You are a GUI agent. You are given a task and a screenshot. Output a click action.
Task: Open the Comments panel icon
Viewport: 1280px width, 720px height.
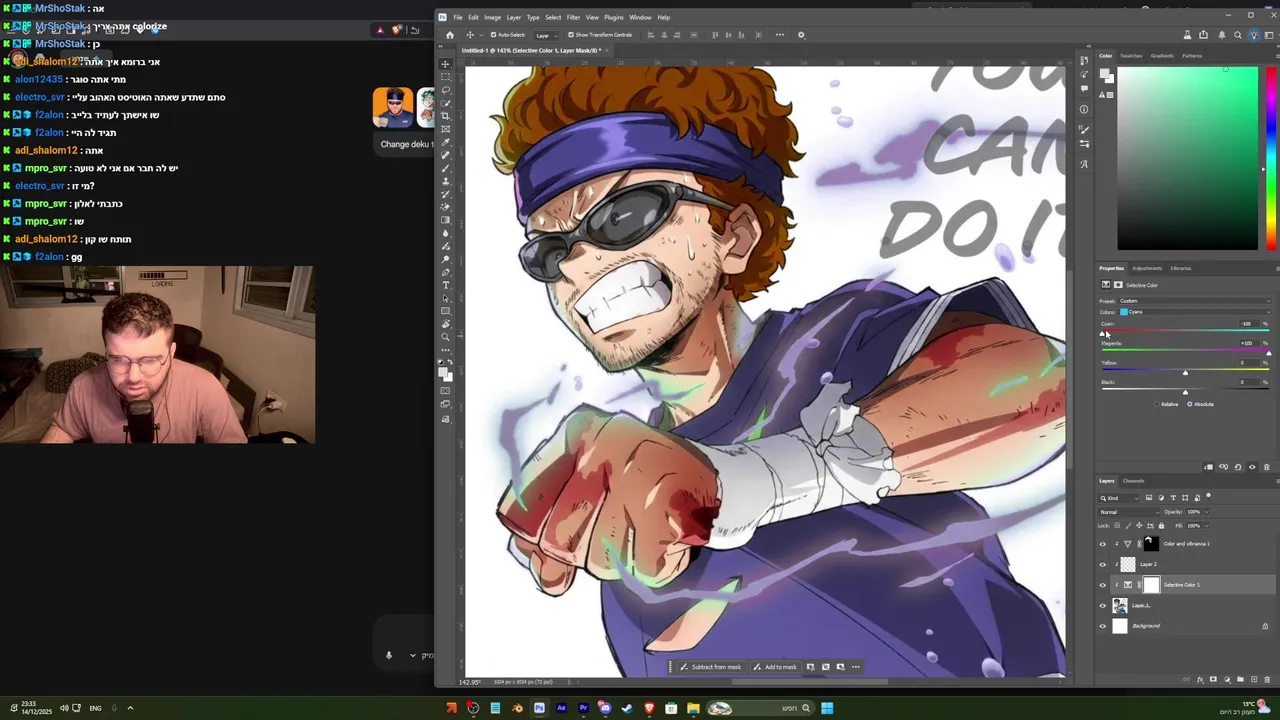(x=1084, y=88)
